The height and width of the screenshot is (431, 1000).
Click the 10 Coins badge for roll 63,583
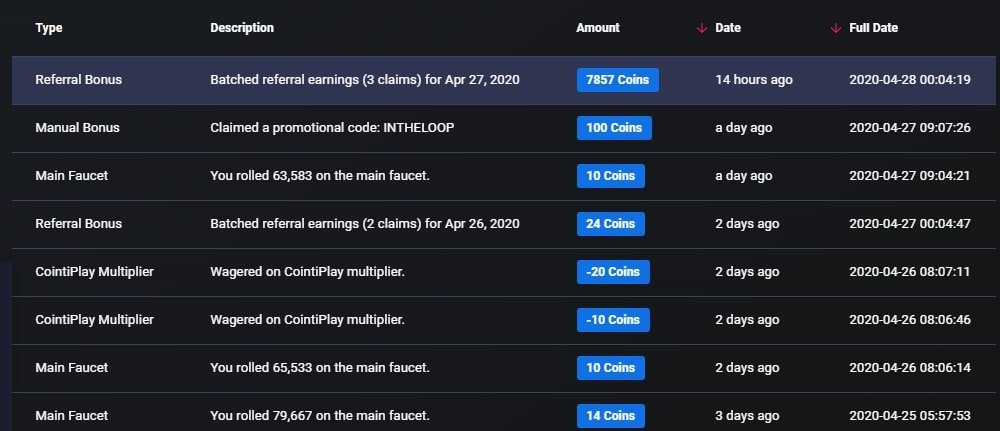coord(610,176)
